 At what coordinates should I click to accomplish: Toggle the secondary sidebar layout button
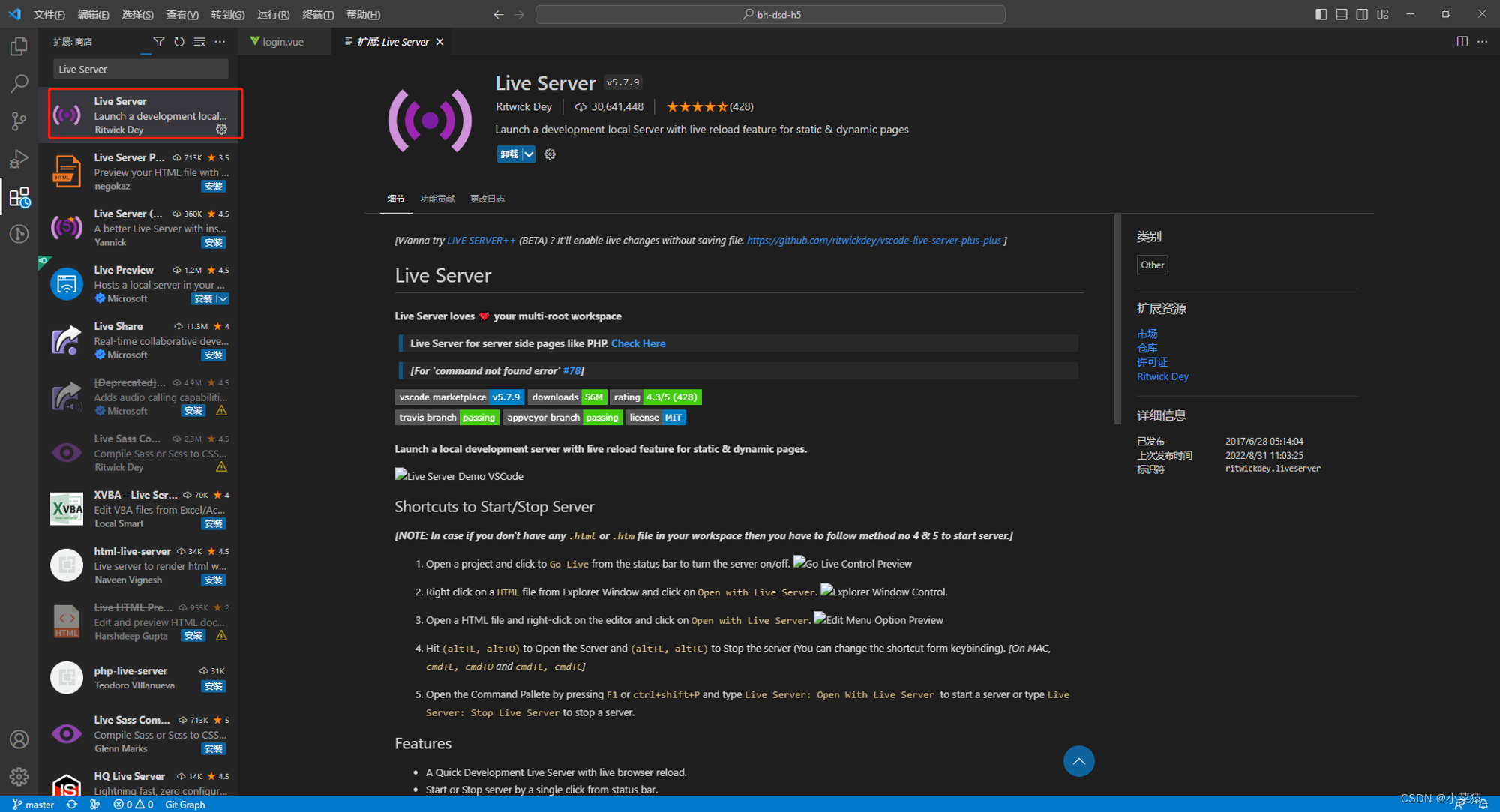click(1361, 14)
